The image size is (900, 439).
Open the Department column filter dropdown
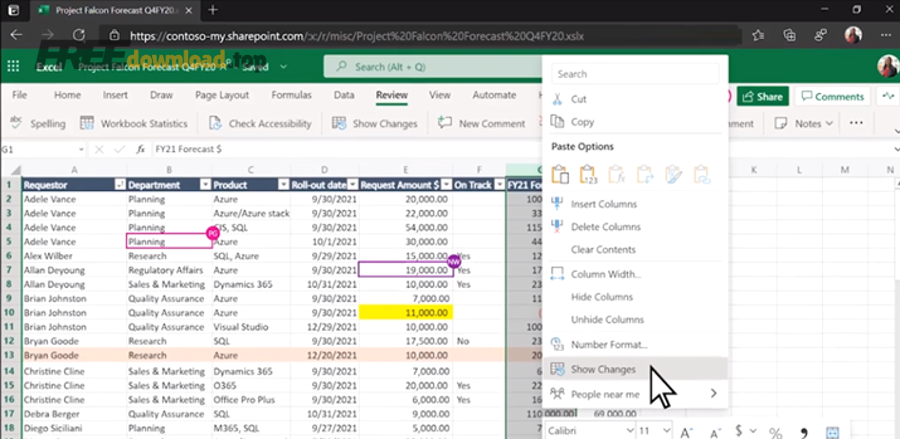click(205, 185)
